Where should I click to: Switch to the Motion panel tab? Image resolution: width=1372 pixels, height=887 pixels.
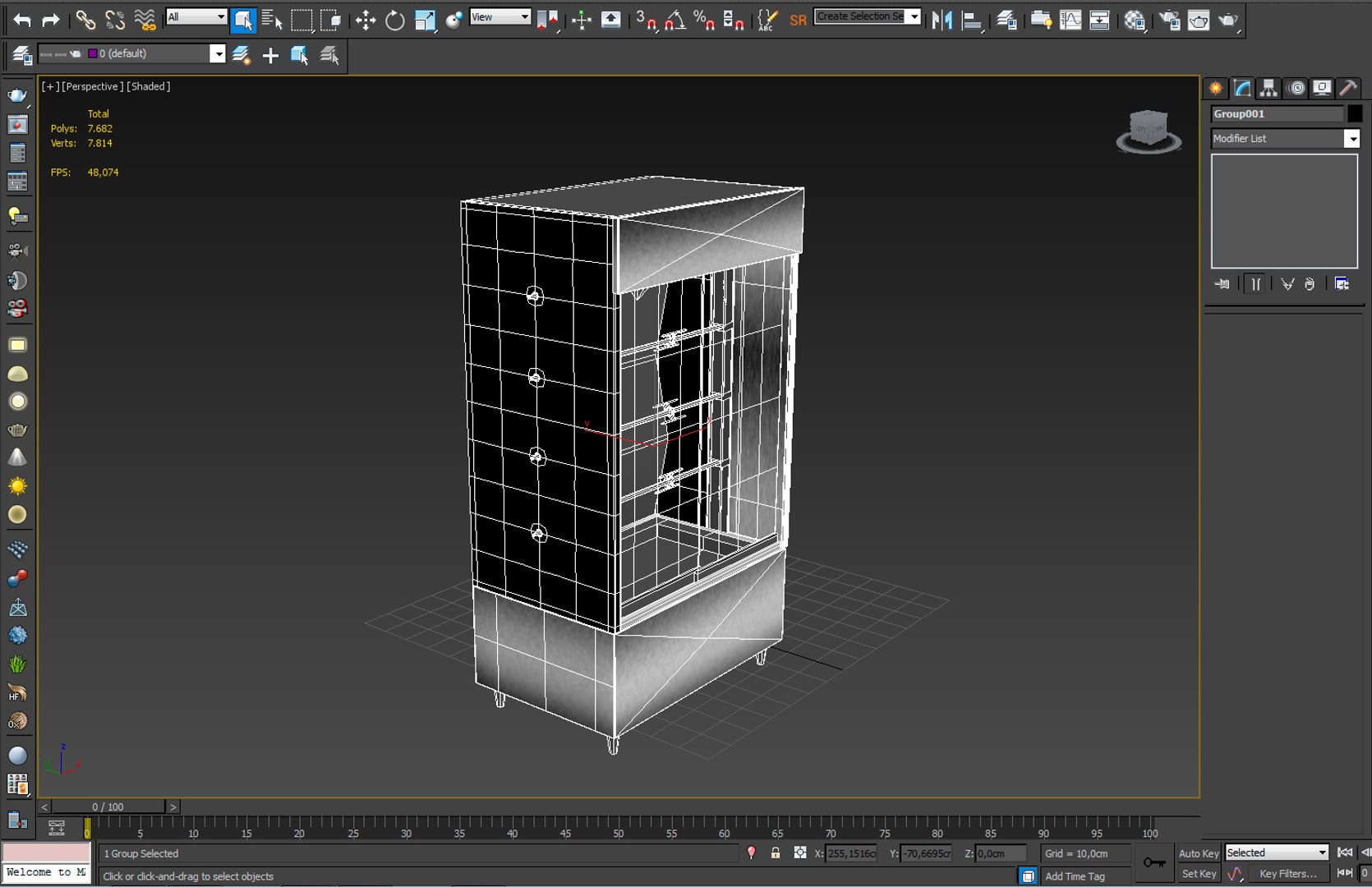(1296, 88)
